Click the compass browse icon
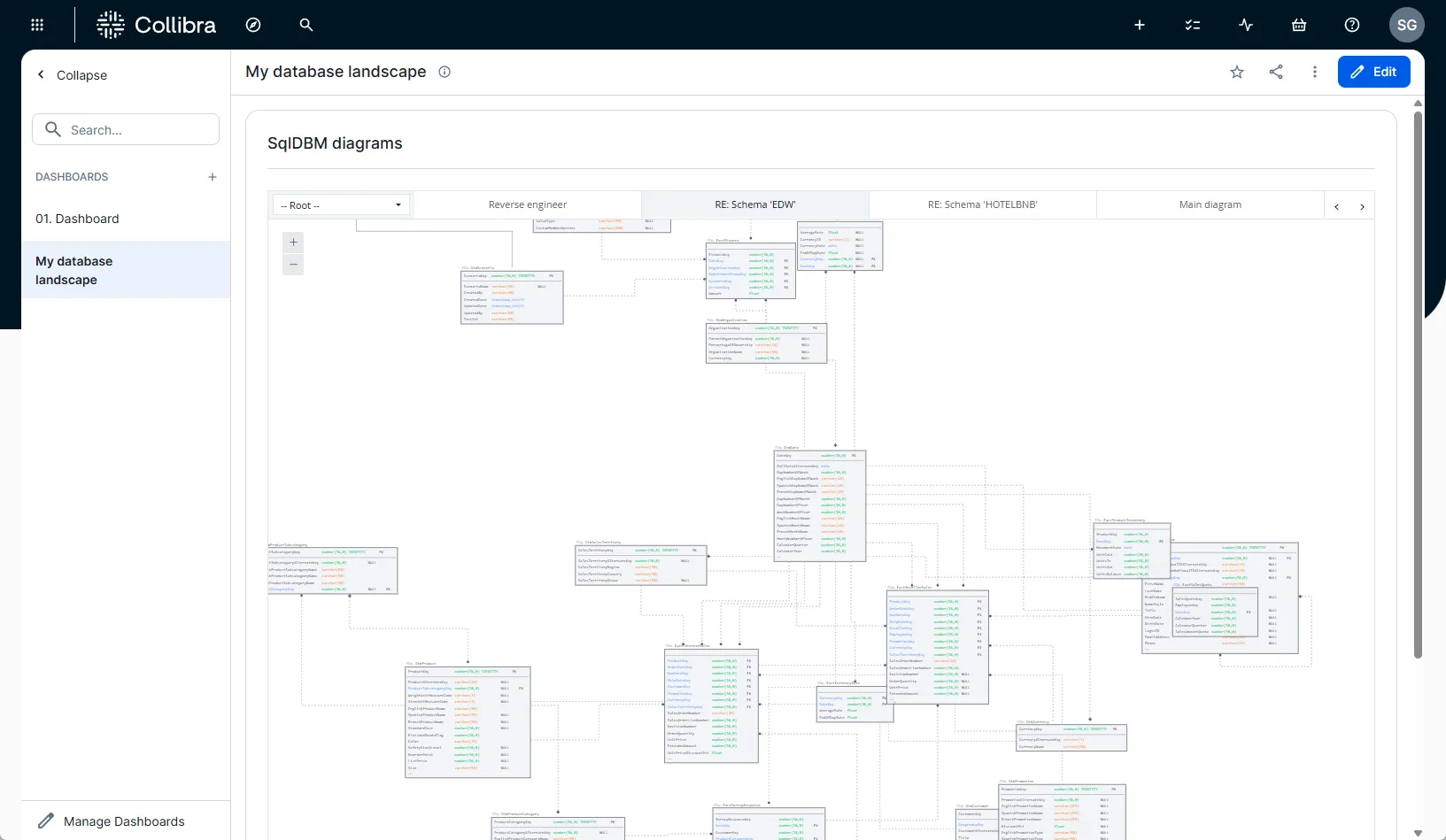The width and height of the screenshot is (1446, 840). click(253, 25)
